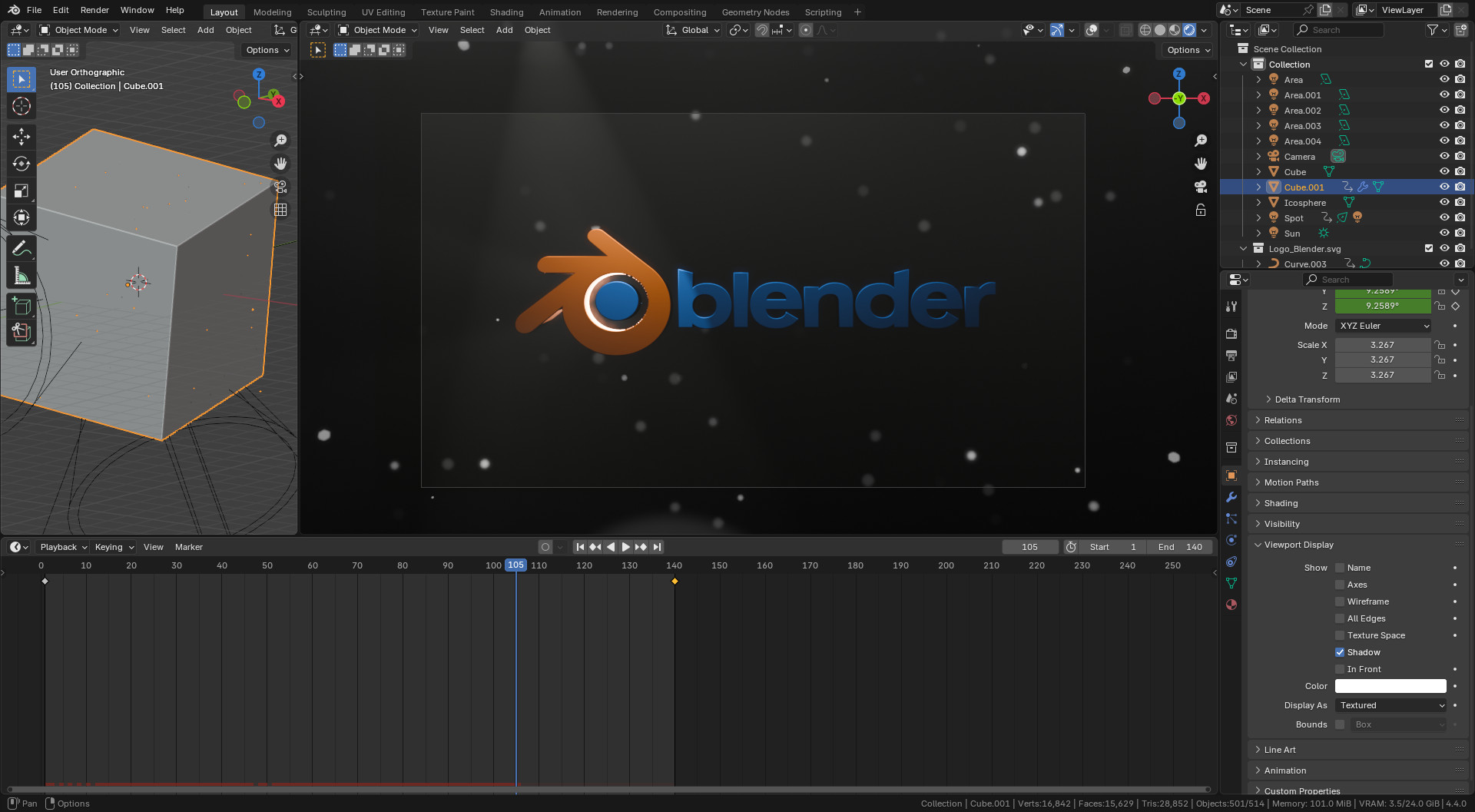The image size is (1475, 812).
Task: Open the Render menu
Action: tap(94, 10)
